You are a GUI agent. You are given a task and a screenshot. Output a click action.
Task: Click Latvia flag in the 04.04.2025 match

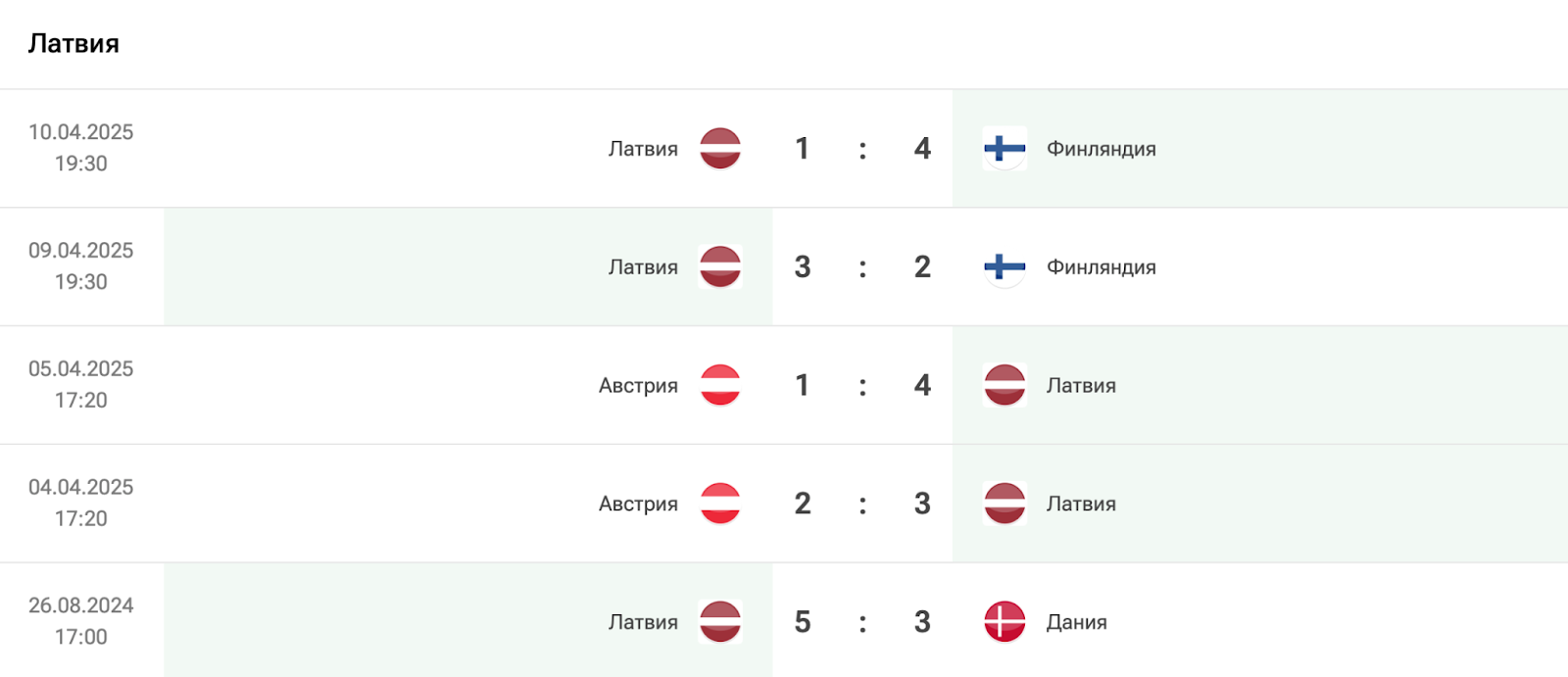click(x=1004, y=504)
